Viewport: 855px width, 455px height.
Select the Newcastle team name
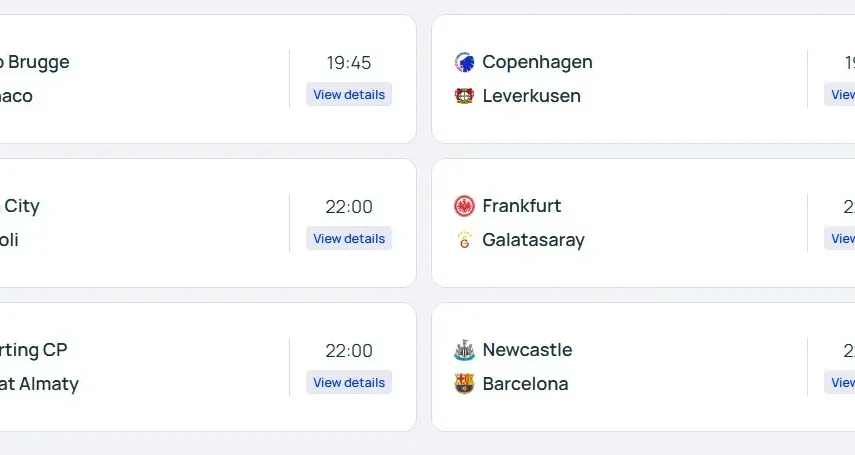pos(527,350)
